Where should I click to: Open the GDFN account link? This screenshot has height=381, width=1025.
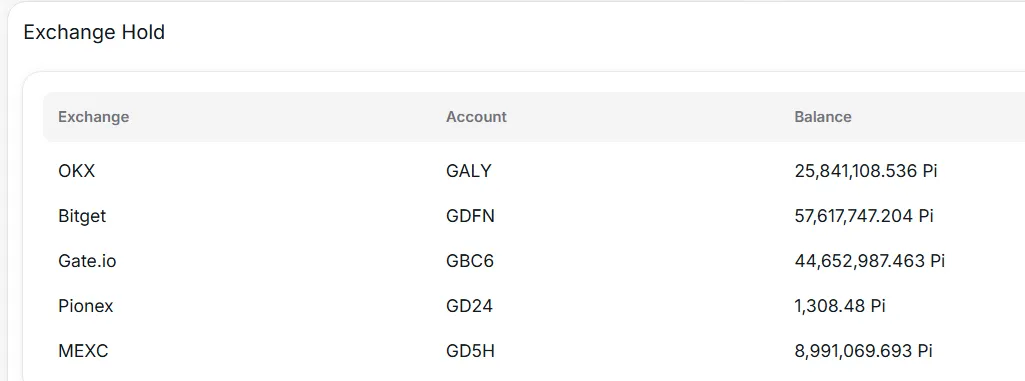coord(470,216)
